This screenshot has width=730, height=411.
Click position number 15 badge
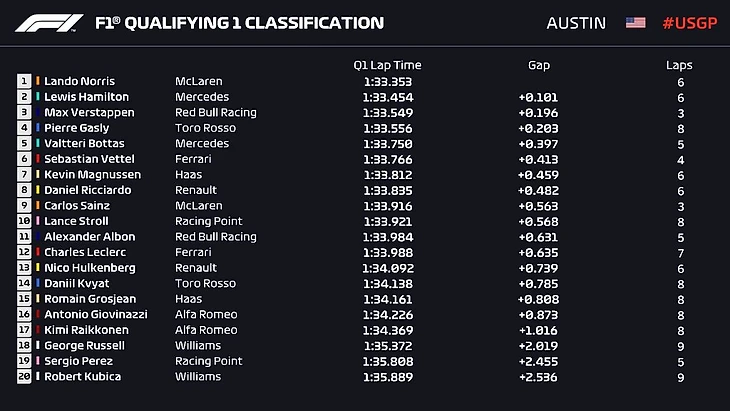point(24,299)
